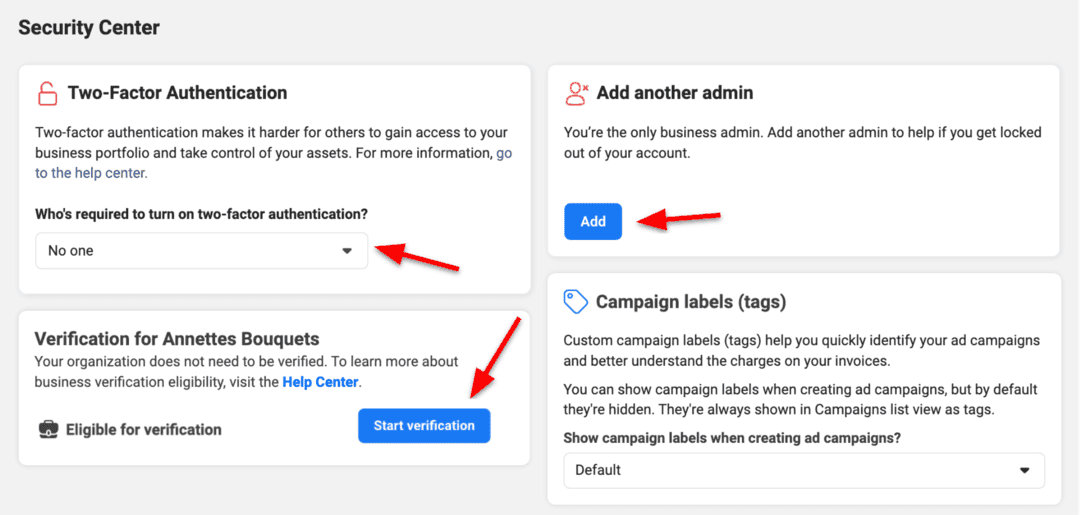The image size is (1080, 515).
Task: Click the Security Center page heading
Action: [89, 28]
